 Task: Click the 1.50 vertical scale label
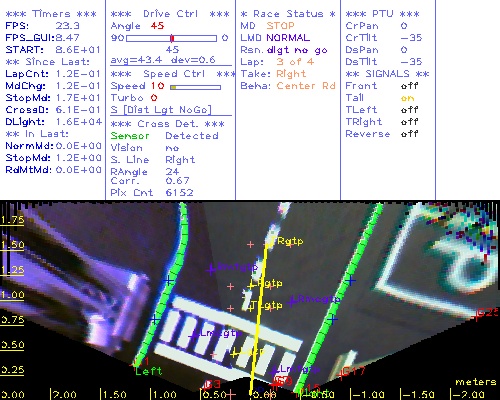tap(12, 245)
